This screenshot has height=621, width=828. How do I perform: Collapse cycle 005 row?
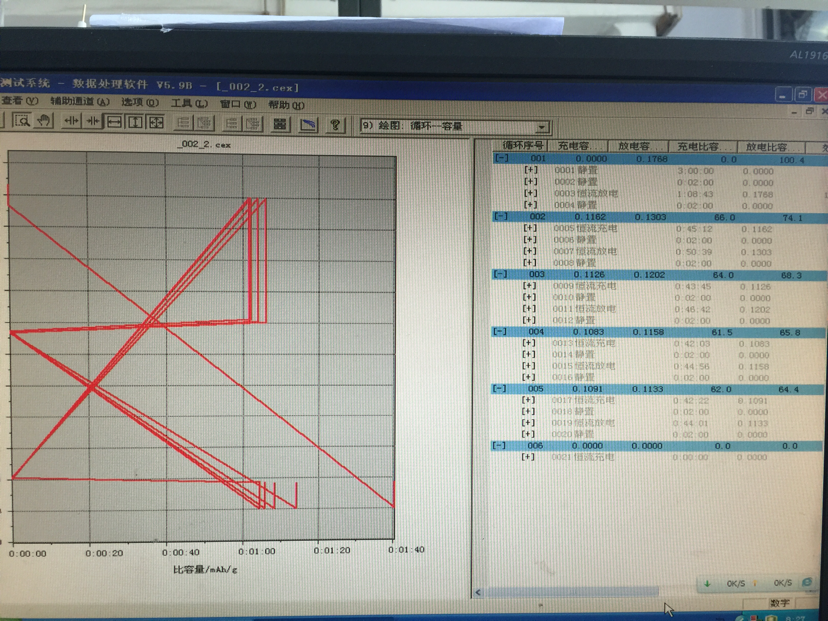(499, 388)
